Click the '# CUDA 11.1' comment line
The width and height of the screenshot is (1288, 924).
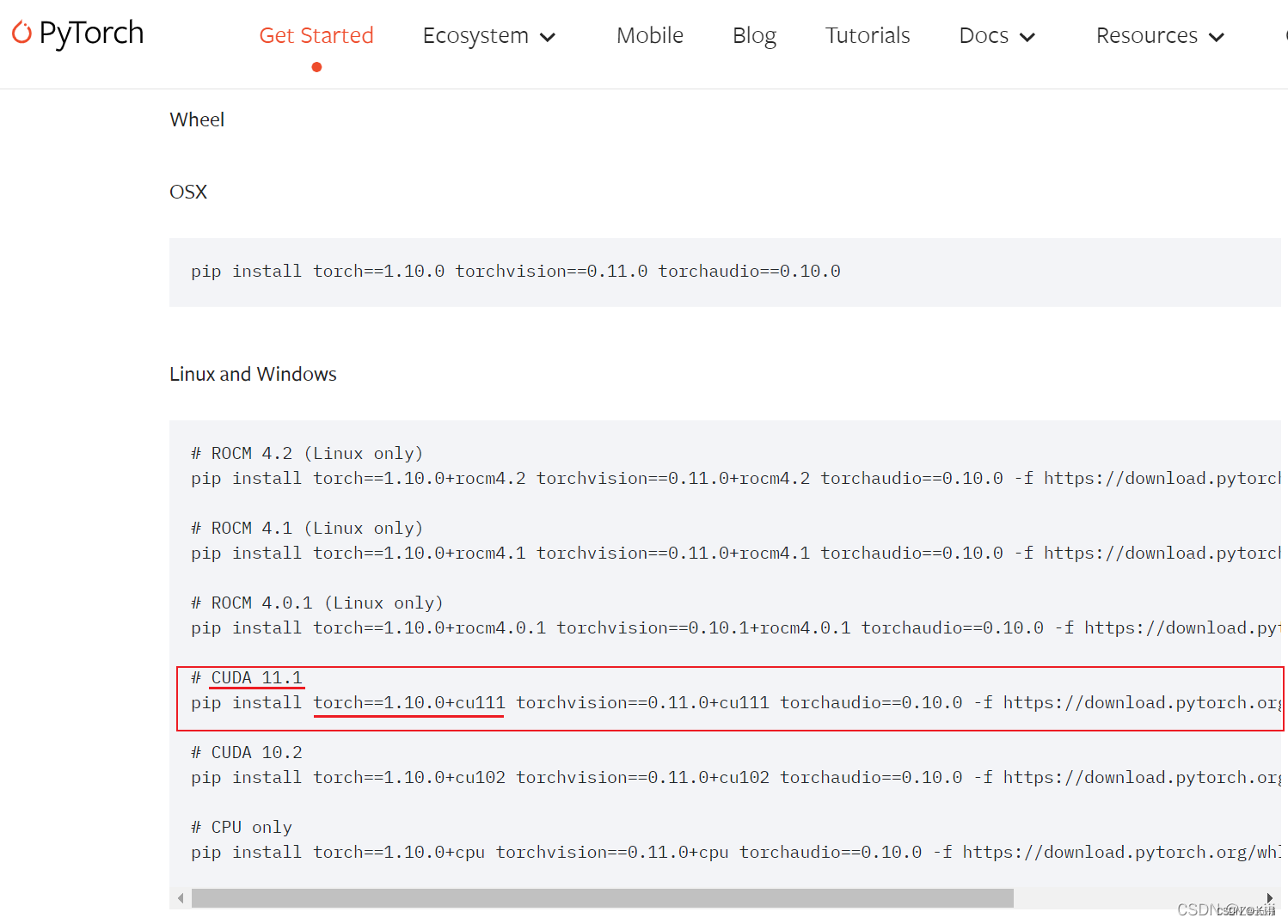[247, 677]
